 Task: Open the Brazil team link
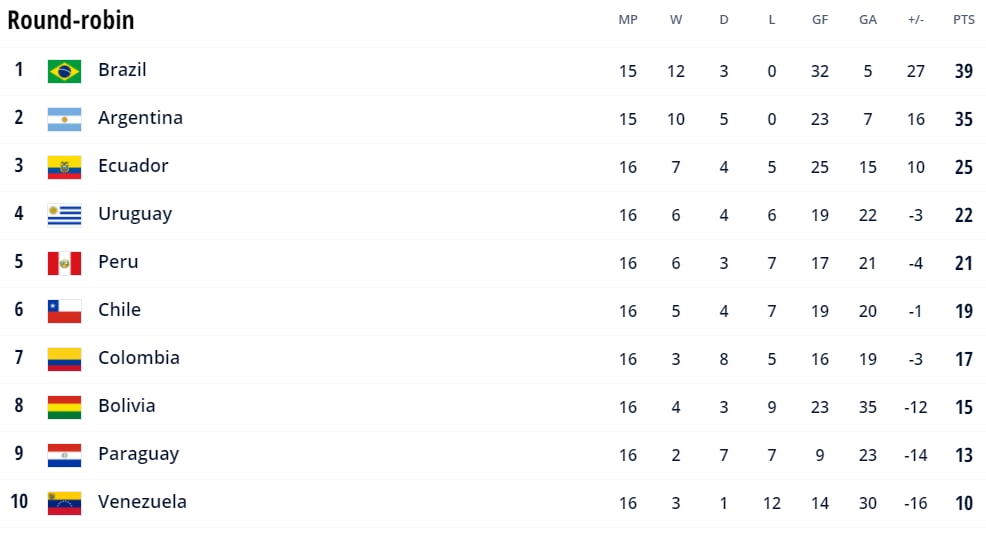coord(122,70)
